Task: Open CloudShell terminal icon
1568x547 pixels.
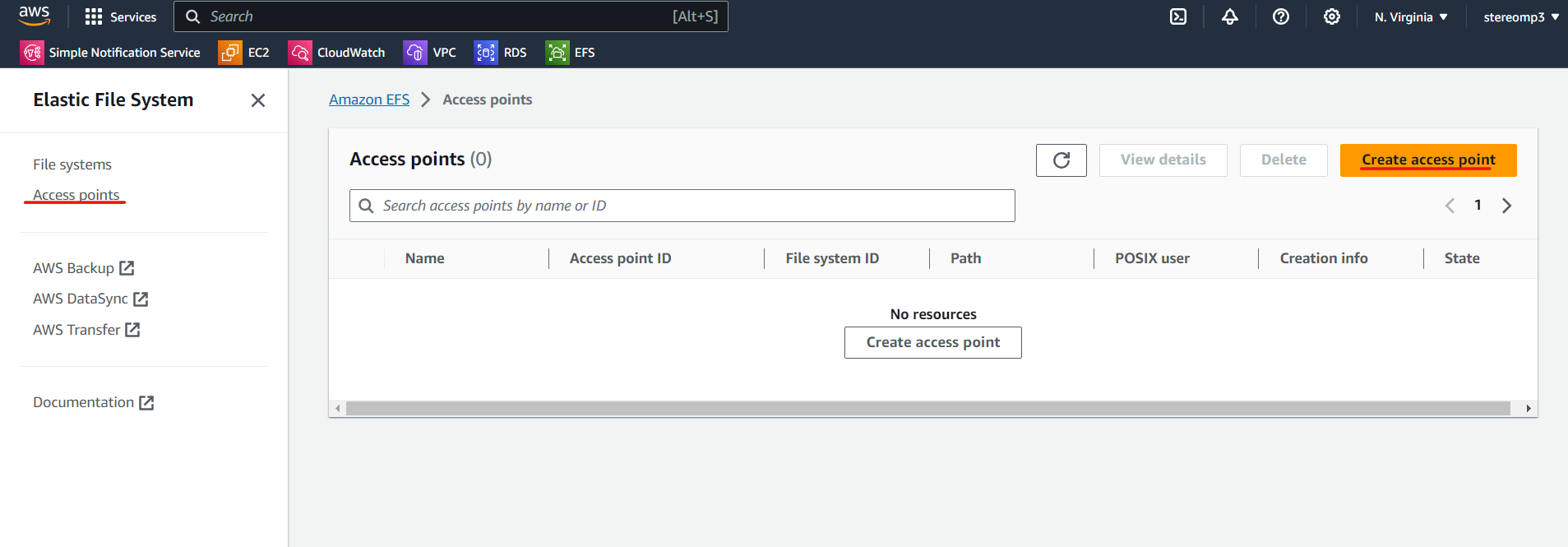Action: (1178, 16)
